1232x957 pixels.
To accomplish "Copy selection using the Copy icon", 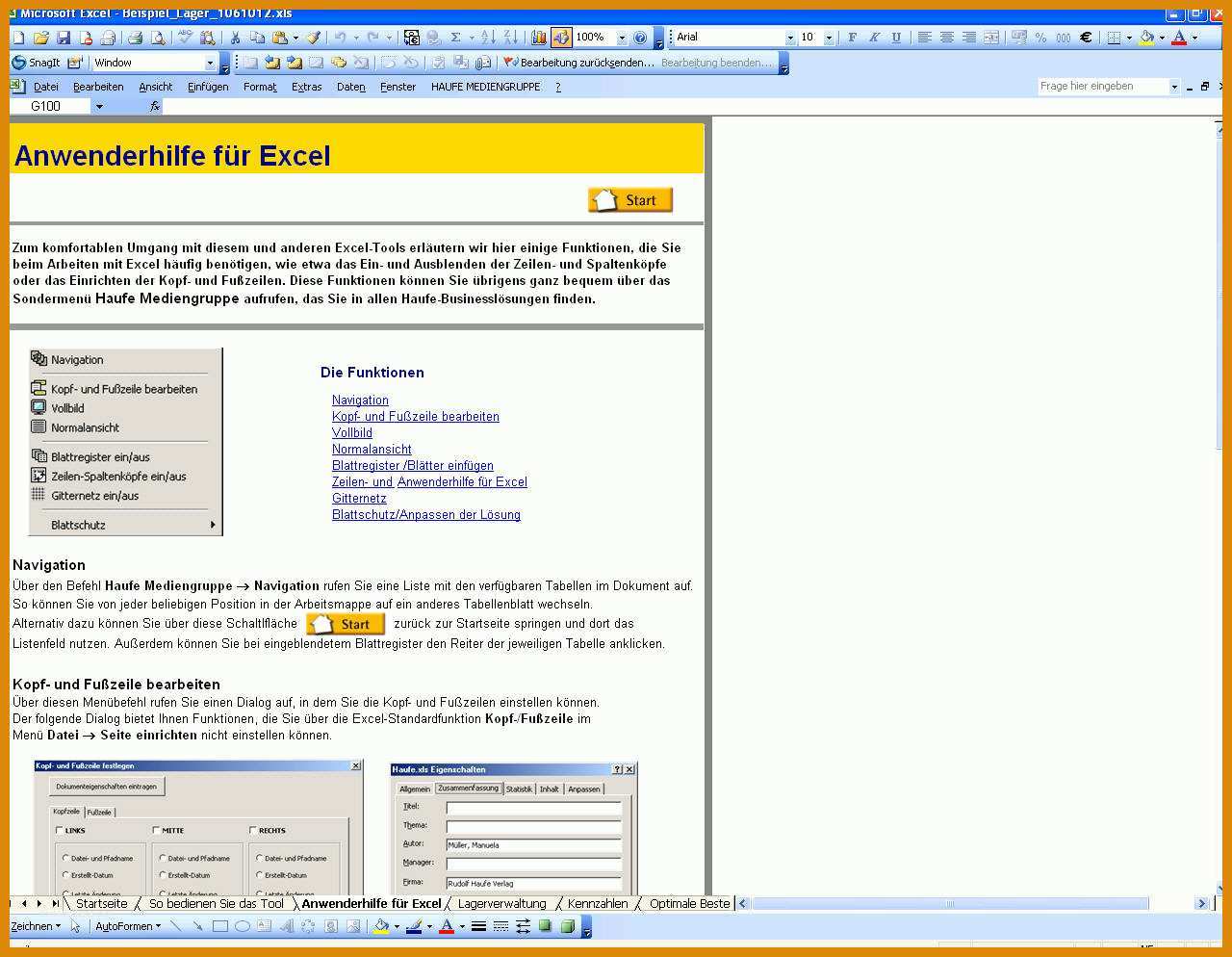I will [x=257, y=38].
